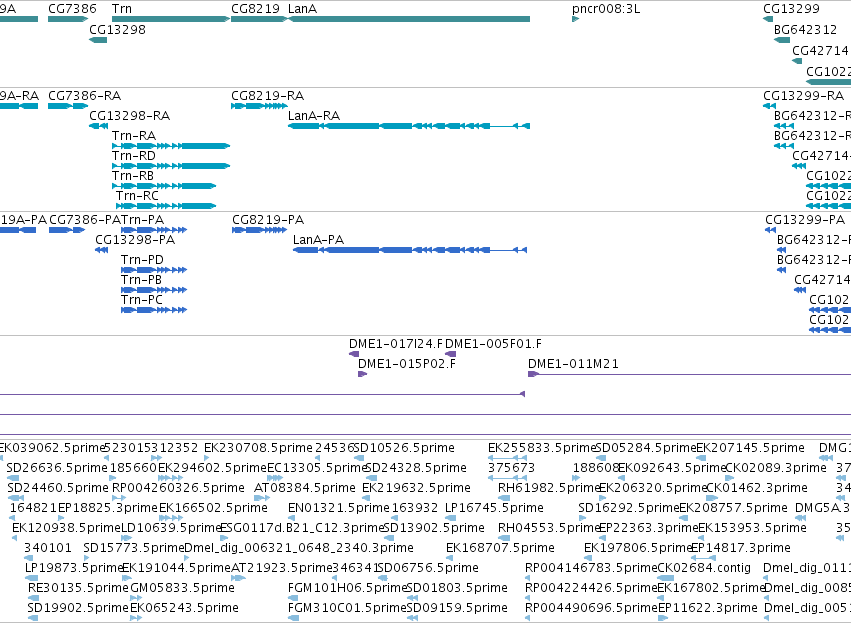Click EST SD26636.5prime
The height and width of the screenshot is (623, 851).
[x=57, y=468]
